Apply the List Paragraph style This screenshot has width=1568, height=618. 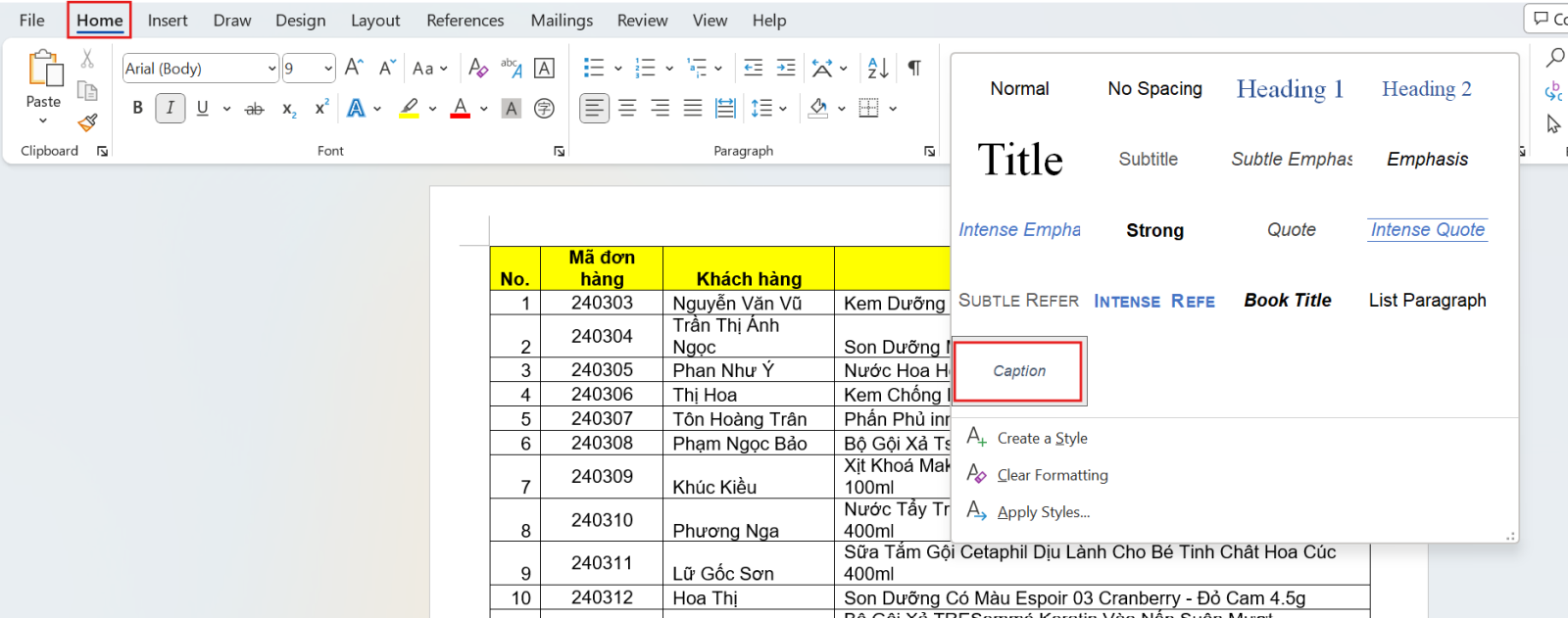1428,301
